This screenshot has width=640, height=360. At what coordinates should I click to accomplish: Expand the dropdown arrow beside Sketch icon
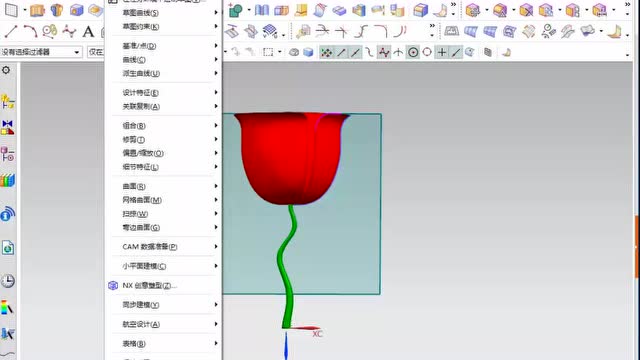click(249, 10)
